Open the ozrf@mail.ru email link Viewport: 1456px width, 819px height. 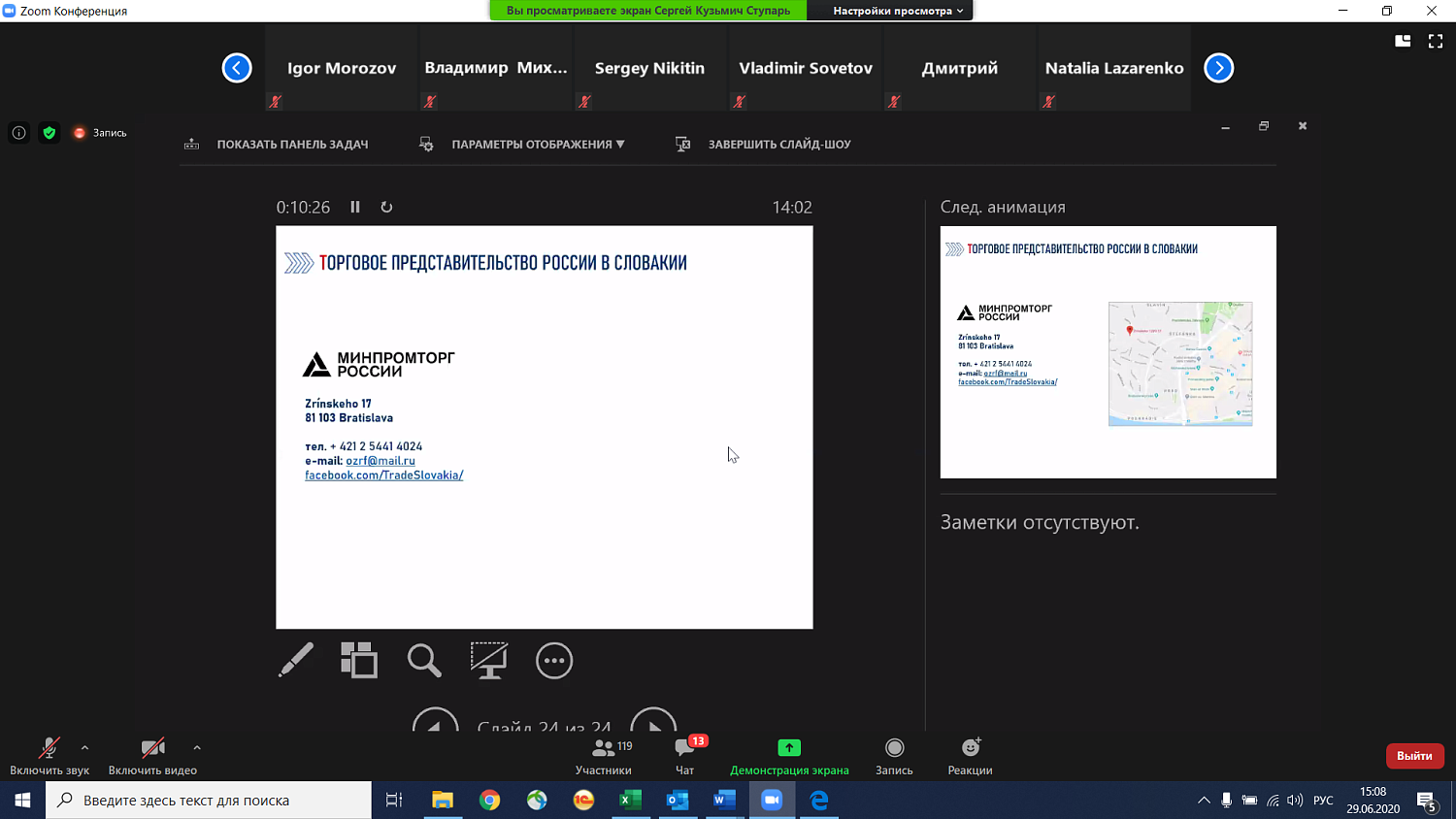tap(381, 461)
